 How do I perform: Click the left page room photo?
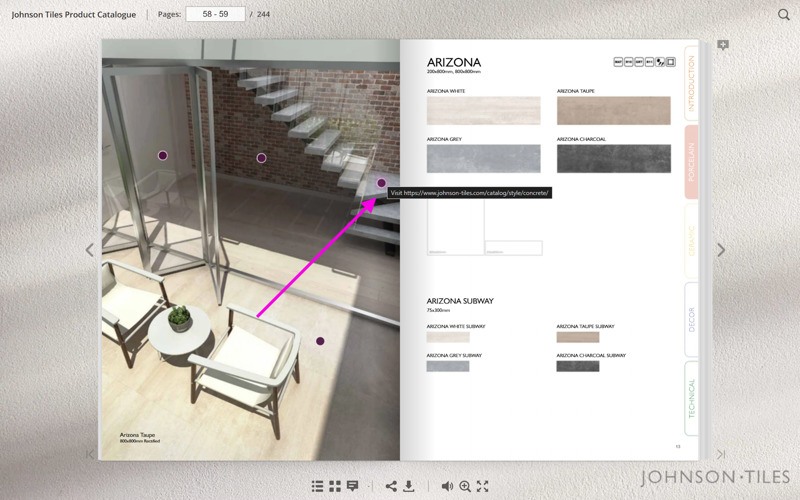(251, 250)
